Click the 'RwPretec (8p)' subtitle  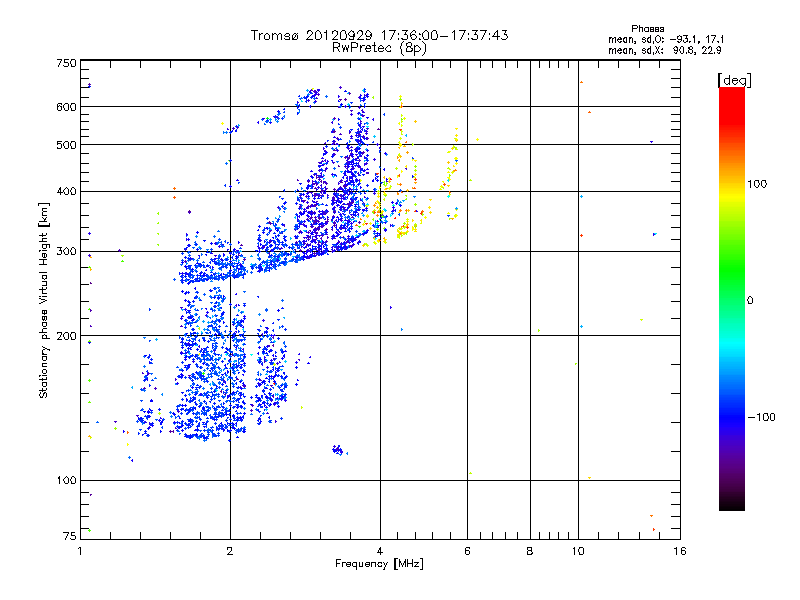click(x=379, y=48)
